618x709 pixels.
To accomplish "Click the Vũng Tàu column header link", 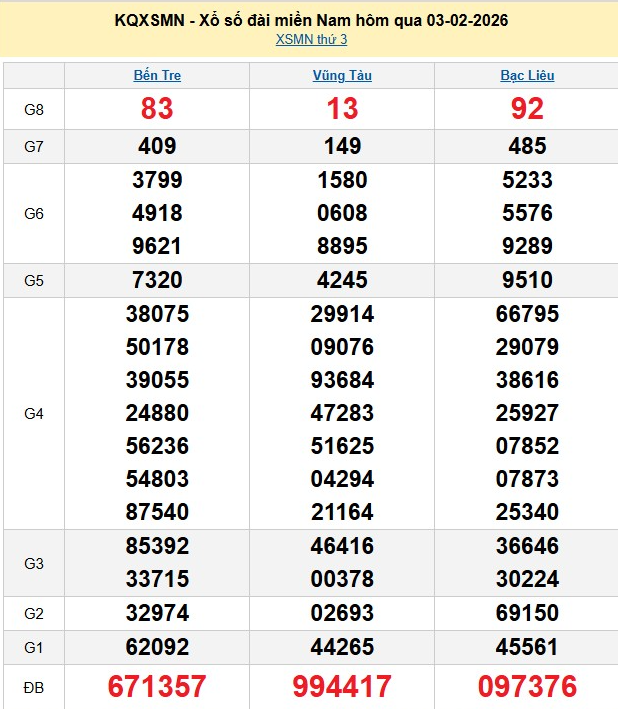I will [342, 75].
